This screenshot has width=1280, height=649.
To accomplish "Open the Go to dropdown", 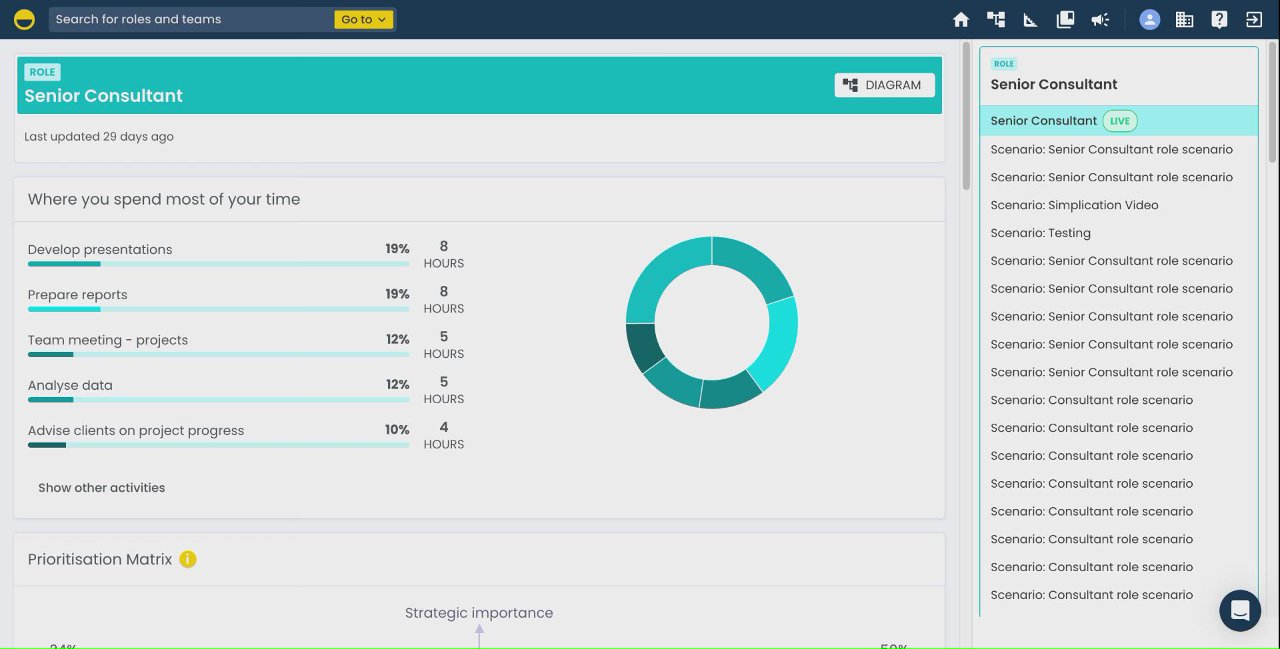I will pyautogui.click(x=364, y=19).
